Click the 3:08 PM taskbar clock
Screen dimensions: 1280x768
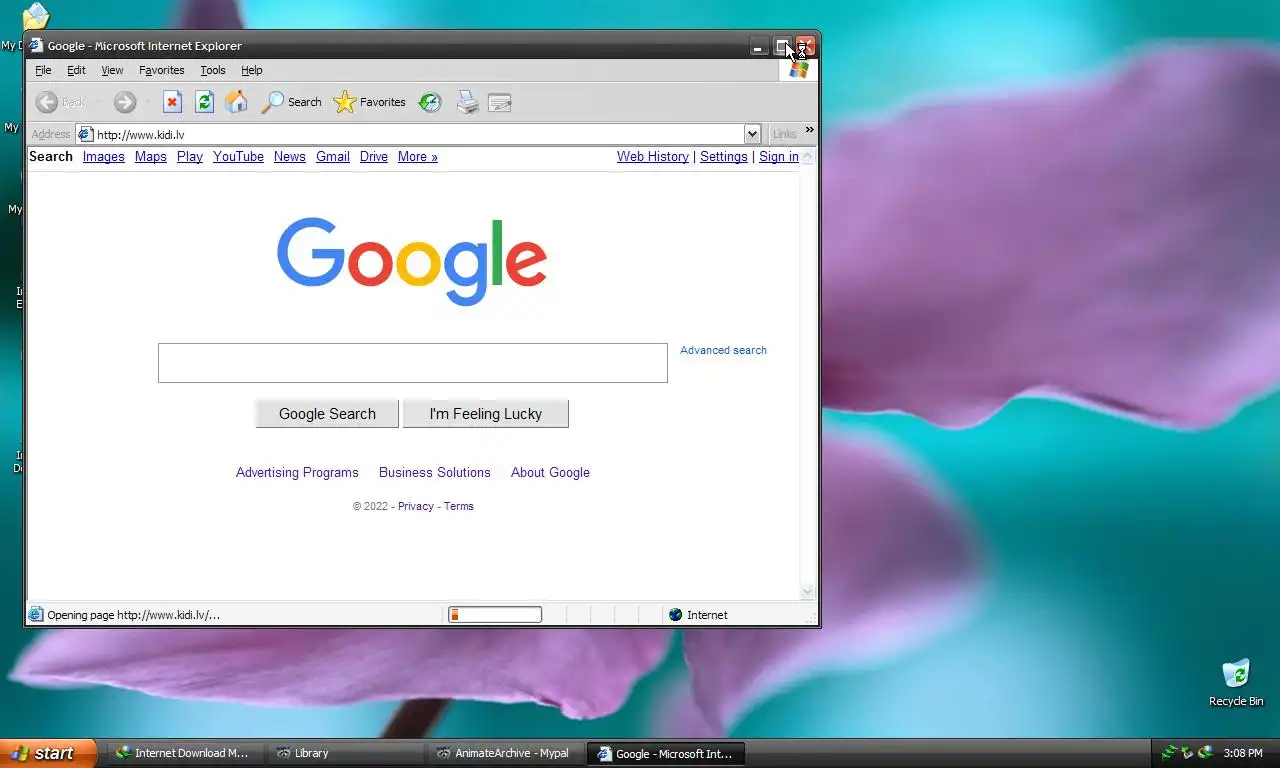tap(1242, 753)
